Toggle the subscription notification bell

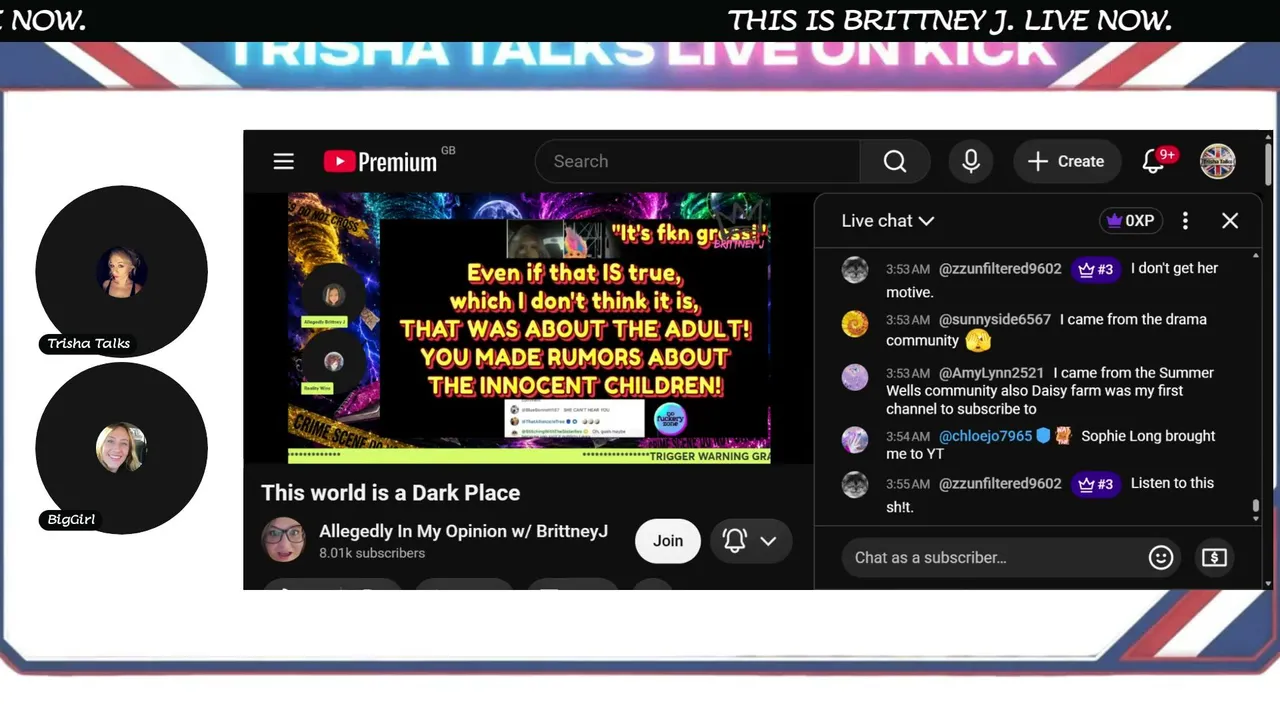pyautogui.click(x=735, y=540)
